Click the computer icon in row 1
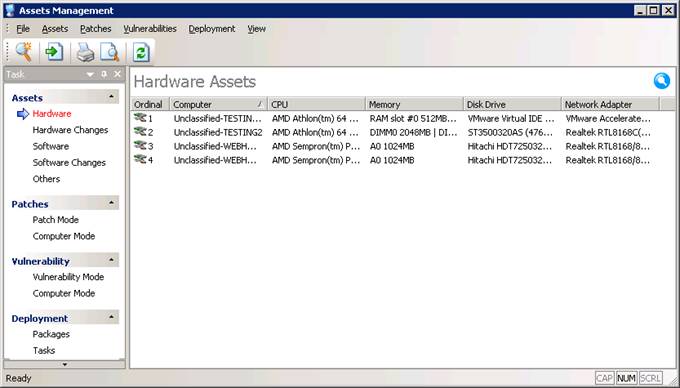This screenshot has height=388, width=680. (x=140, y=117)
